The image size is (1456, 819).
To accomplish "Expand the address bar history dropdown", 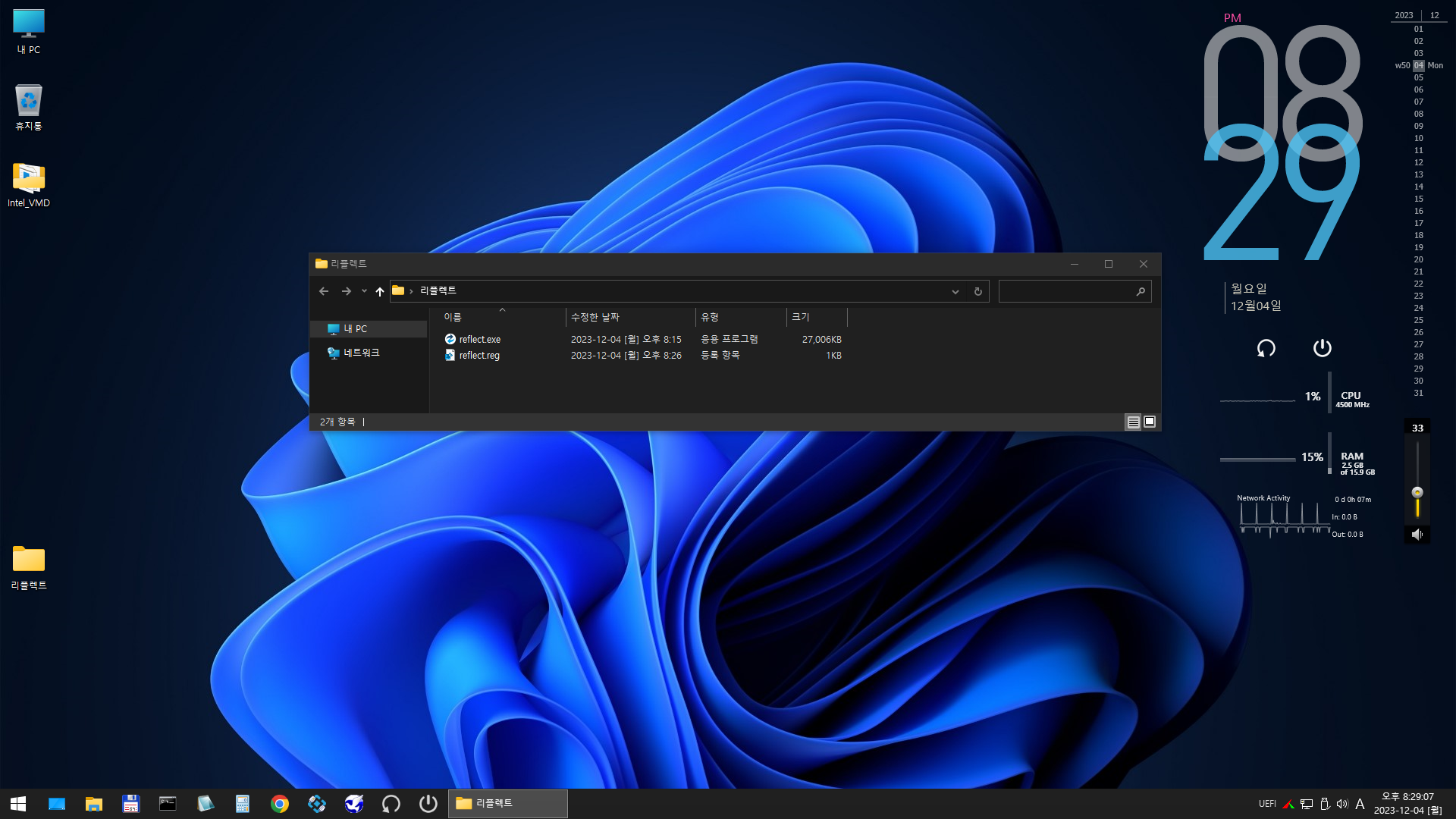I will pyautogui.click(x=955, y=291).
